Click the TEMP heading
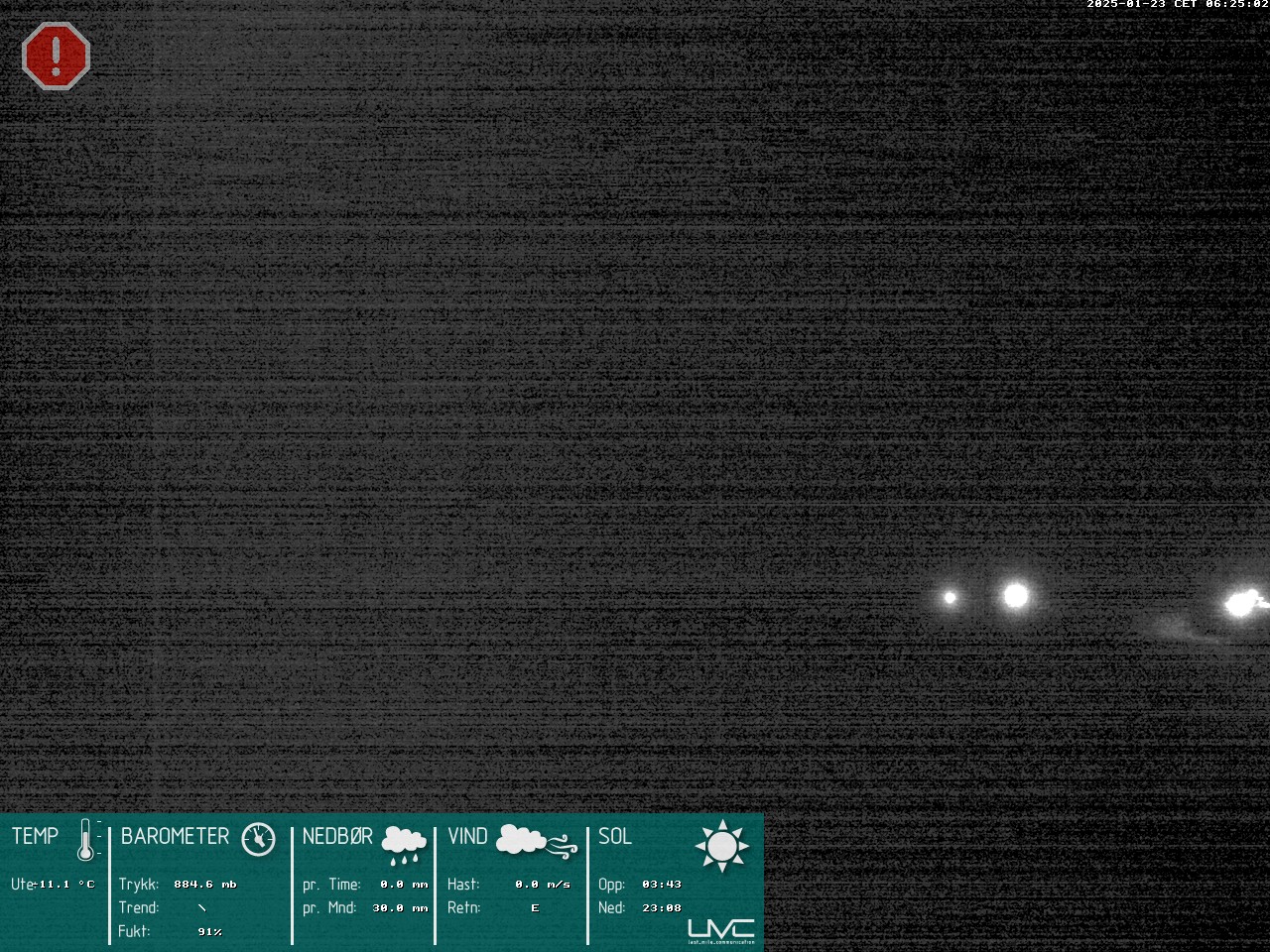Screen dimensions: 1270x952 pyautogui.click(x=36, y=836)
